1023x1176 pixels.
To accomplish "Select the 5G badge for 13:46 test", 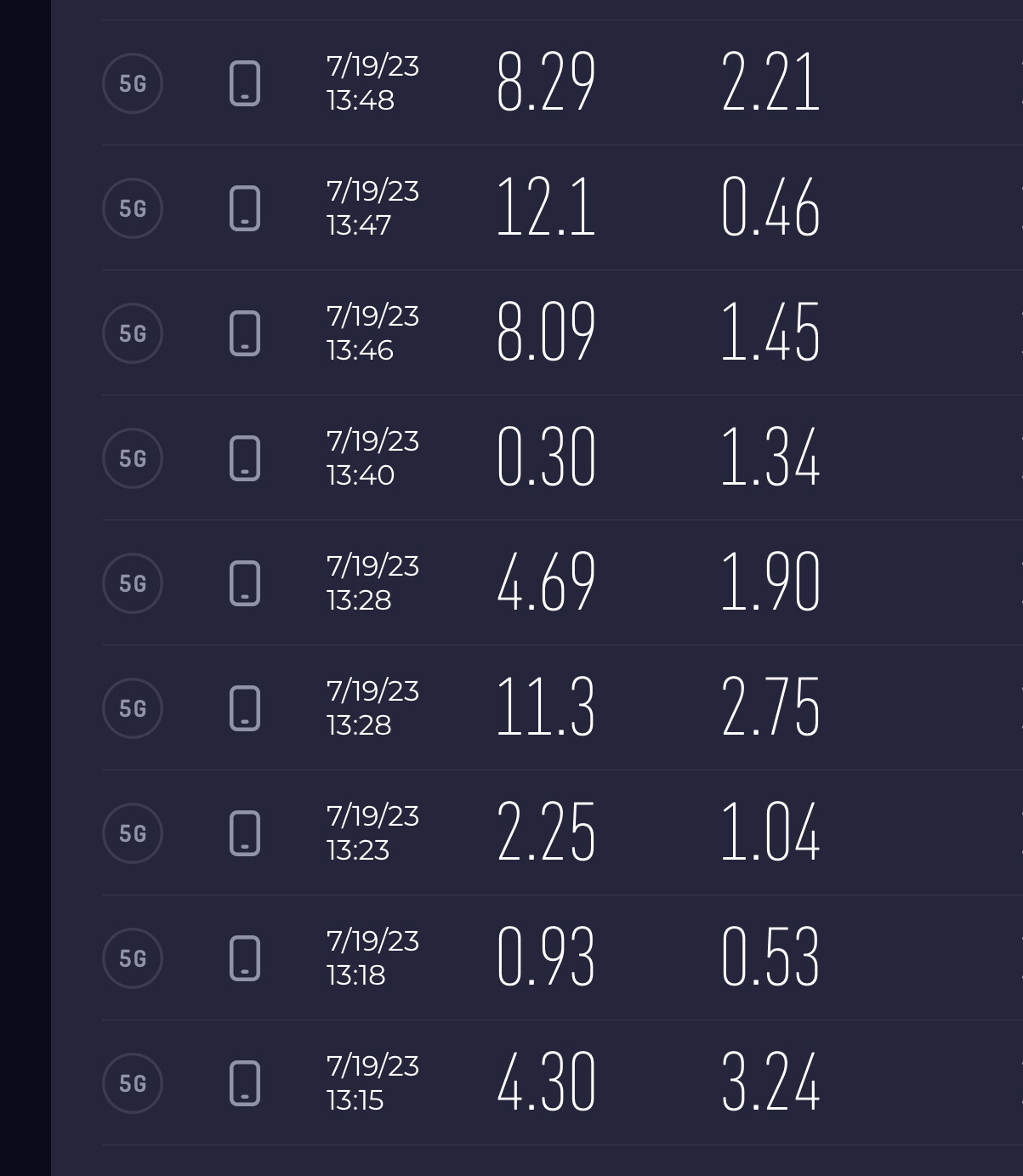I will click(x=133, y=333).
